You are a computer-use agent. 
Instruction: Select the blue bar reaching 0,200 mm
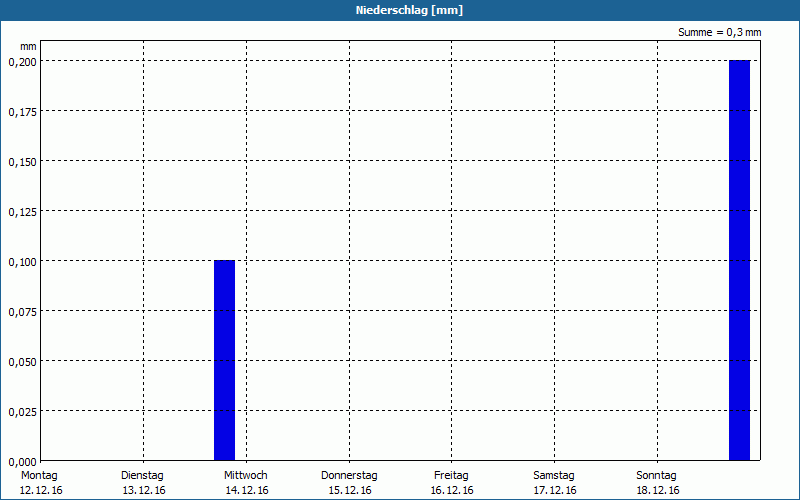pos(739,260)
